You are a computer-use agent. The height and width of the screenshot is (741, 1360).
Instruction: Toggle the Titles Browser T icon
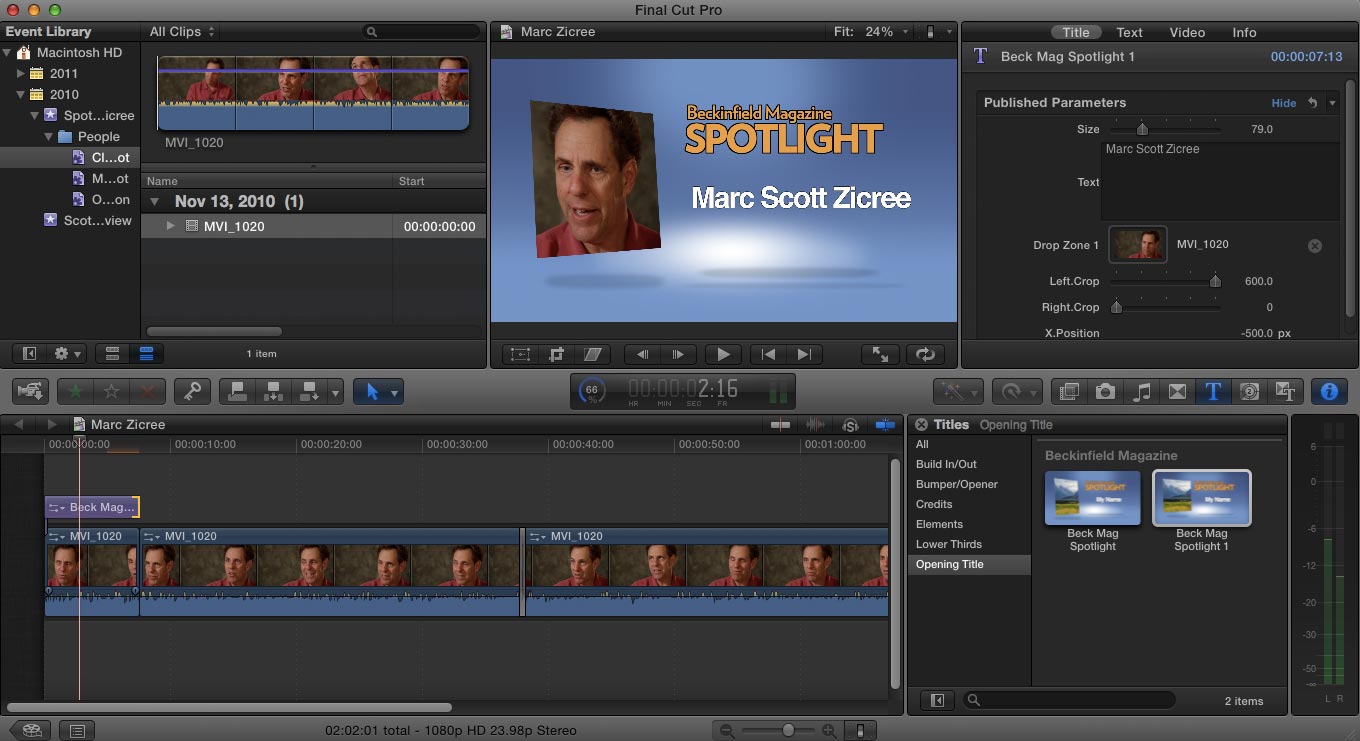point(1213,391)
